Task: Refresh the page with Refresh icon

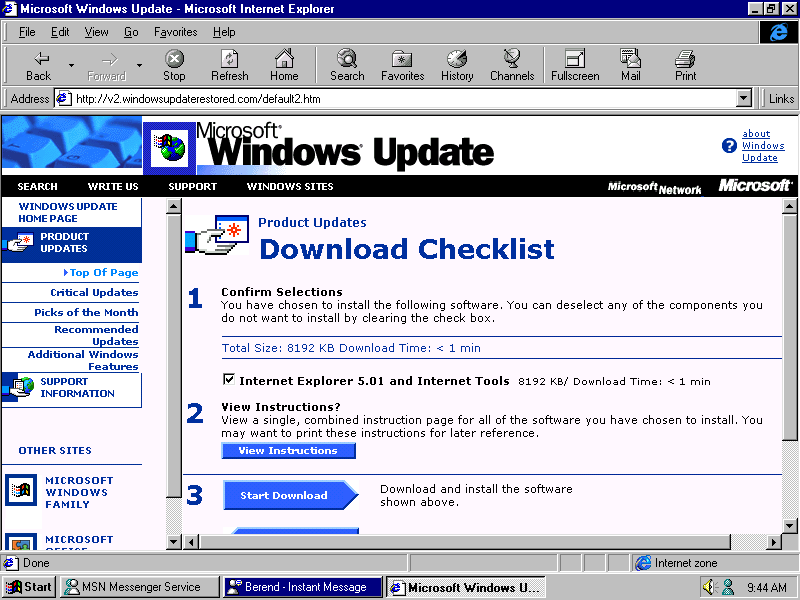Action: coord(230,65)
